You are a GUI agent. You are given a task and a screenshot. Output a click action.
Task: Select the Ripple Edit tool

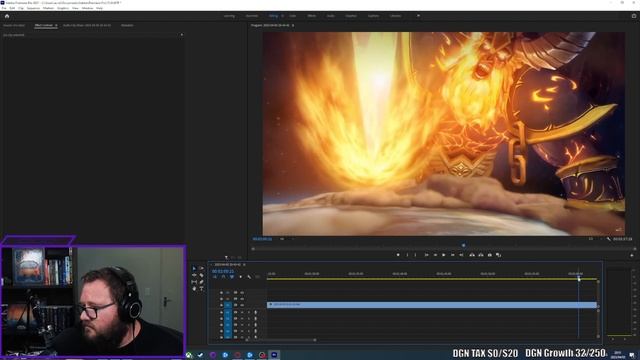[x=194, y=275]
